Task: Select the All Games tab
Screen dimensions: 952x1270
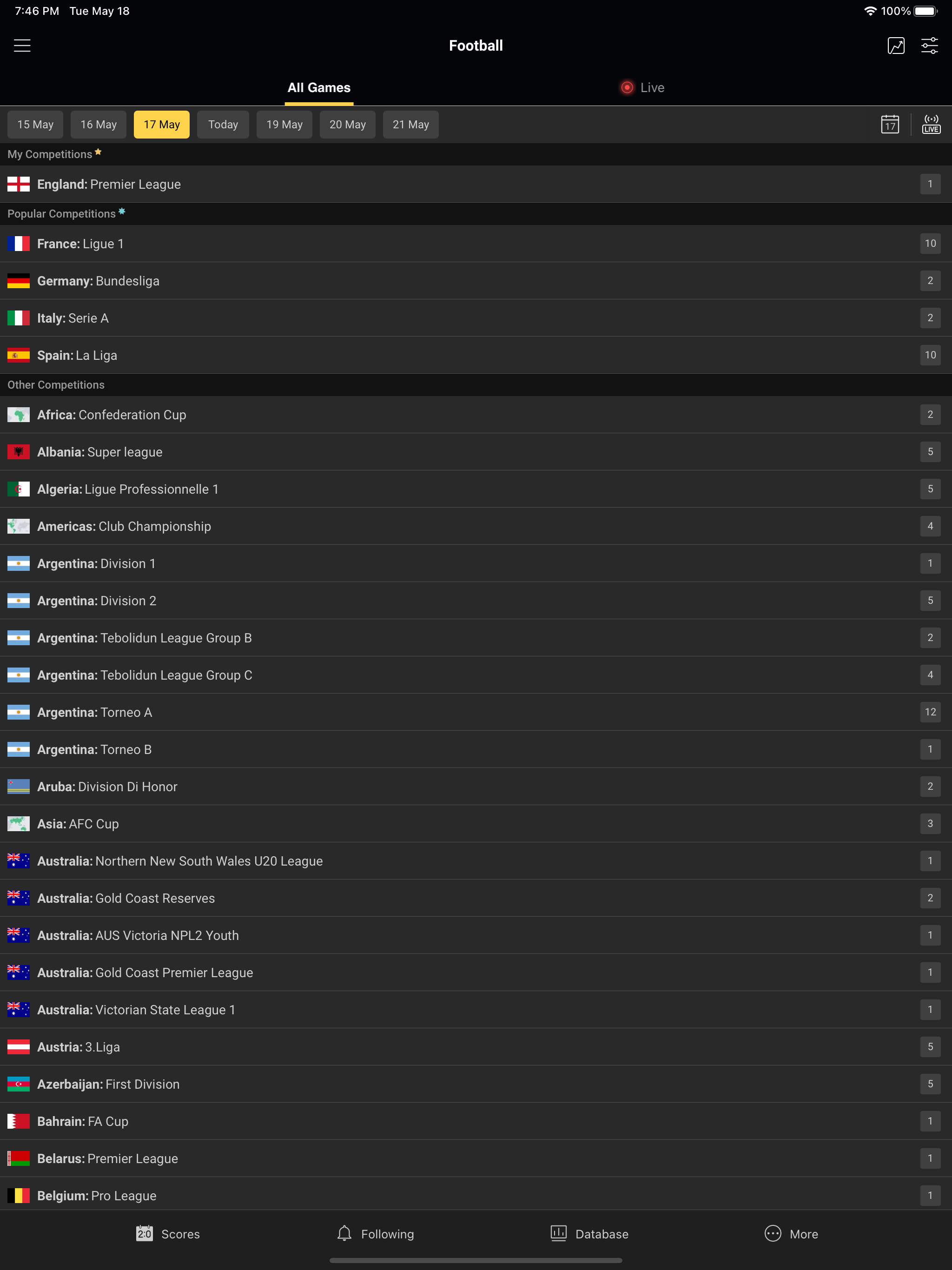Action: tap(319, 87)
